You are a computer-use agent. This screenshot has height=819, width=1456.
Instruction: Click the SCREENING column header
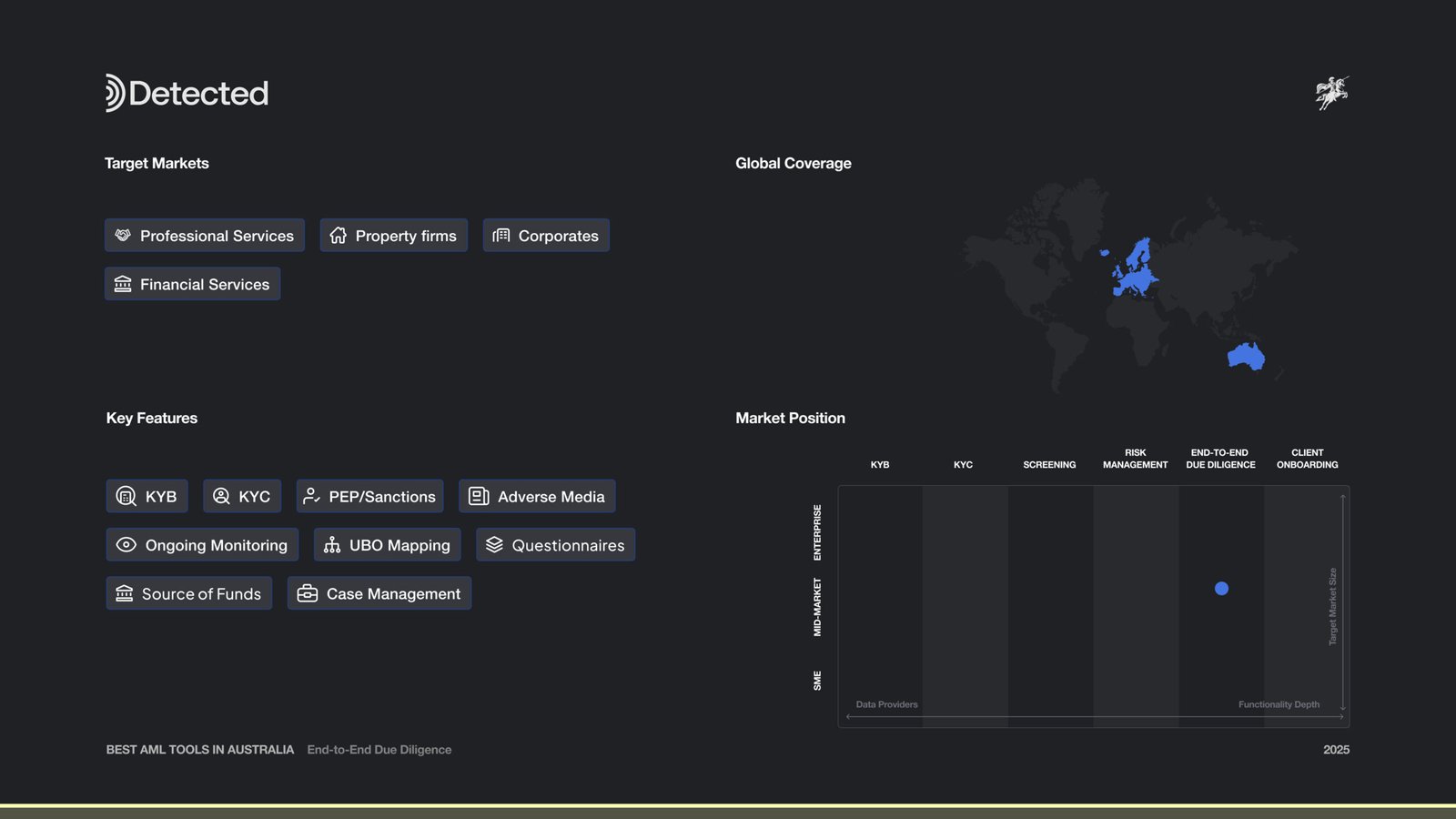[x=1049, y=465]
